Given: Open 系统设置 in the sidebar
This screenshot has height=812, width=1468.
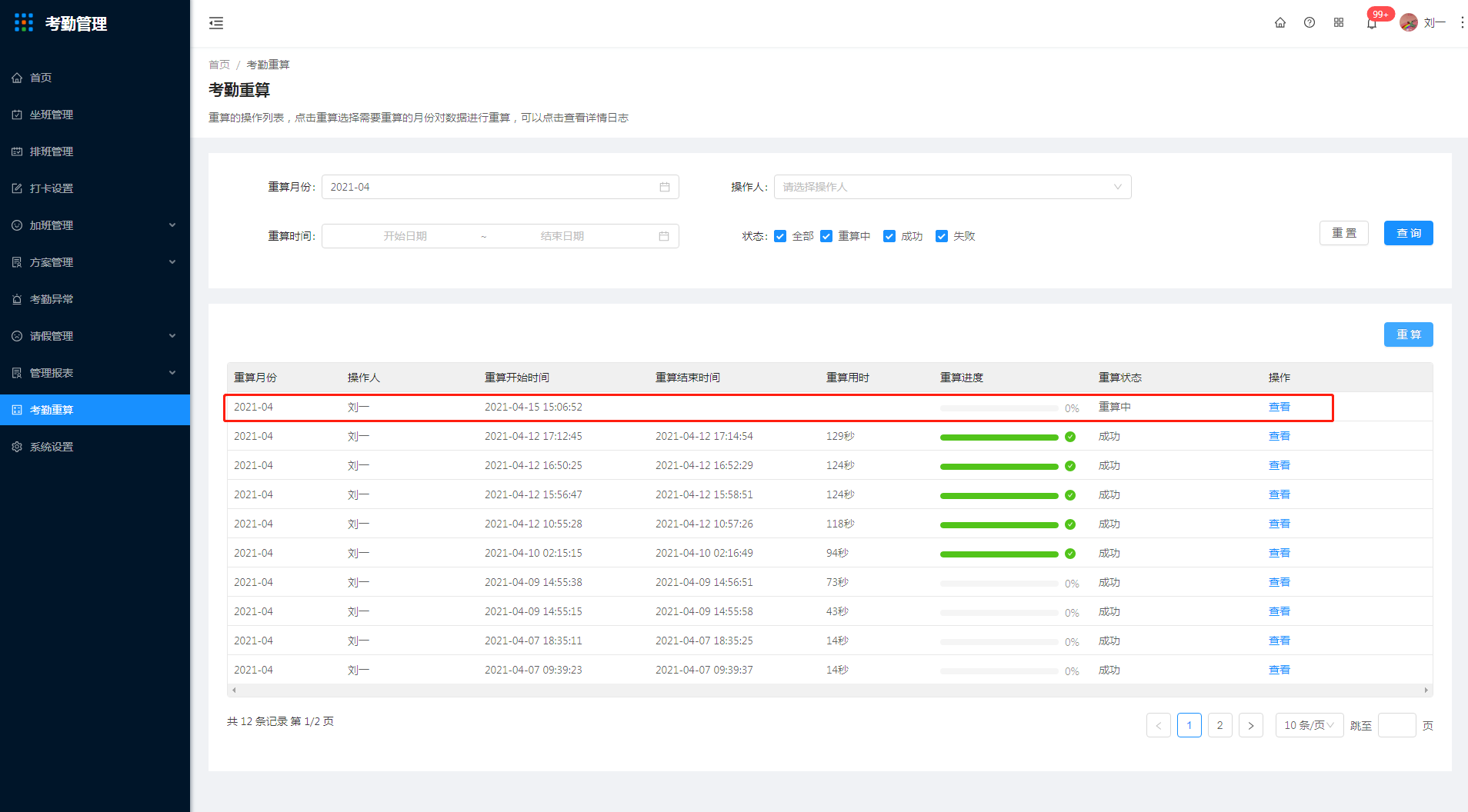Looking at the screenshot, I should click(95, 447).
